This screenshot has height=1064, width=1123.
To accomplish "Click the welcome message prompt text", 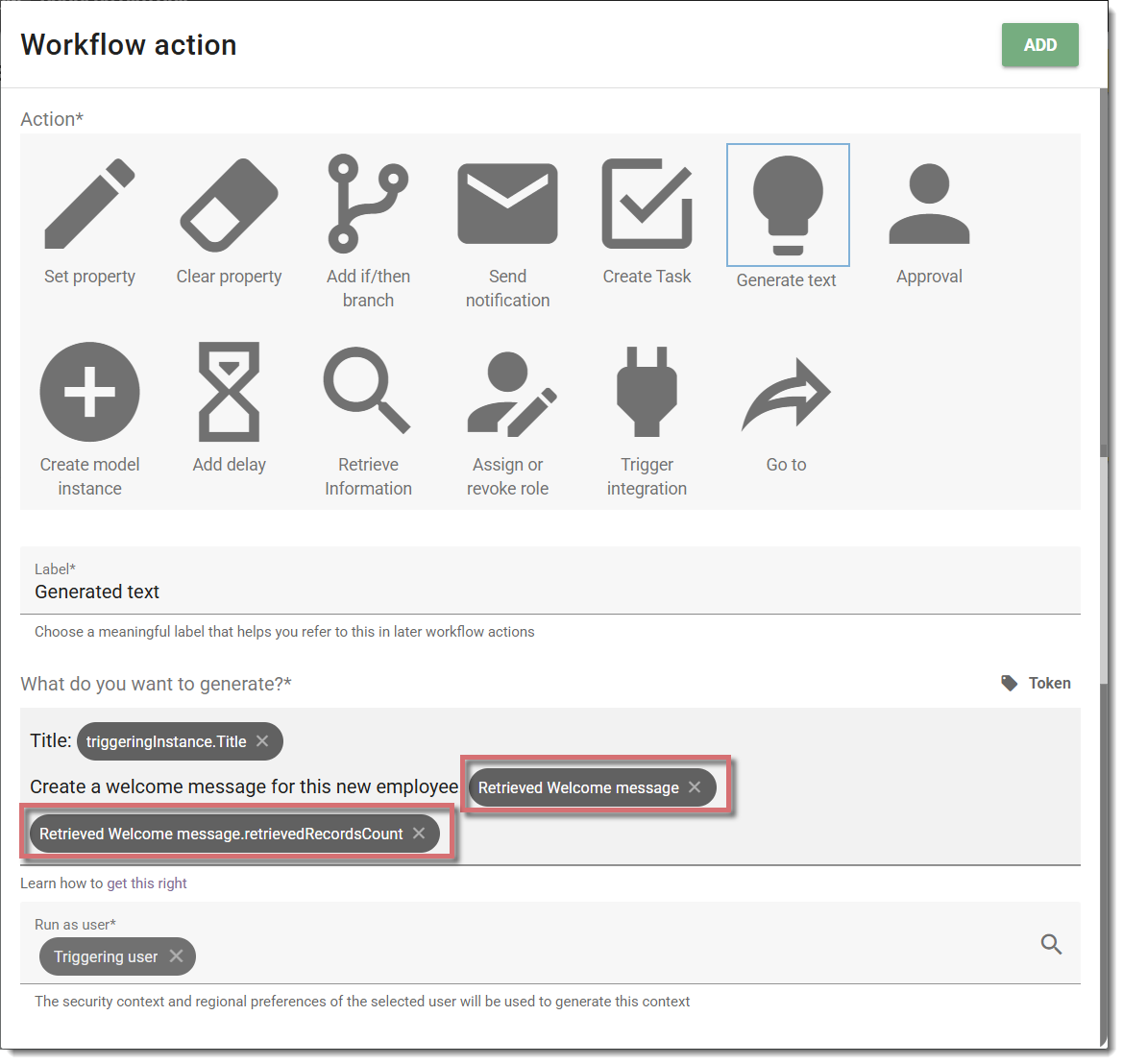I will tap(244, 786).
